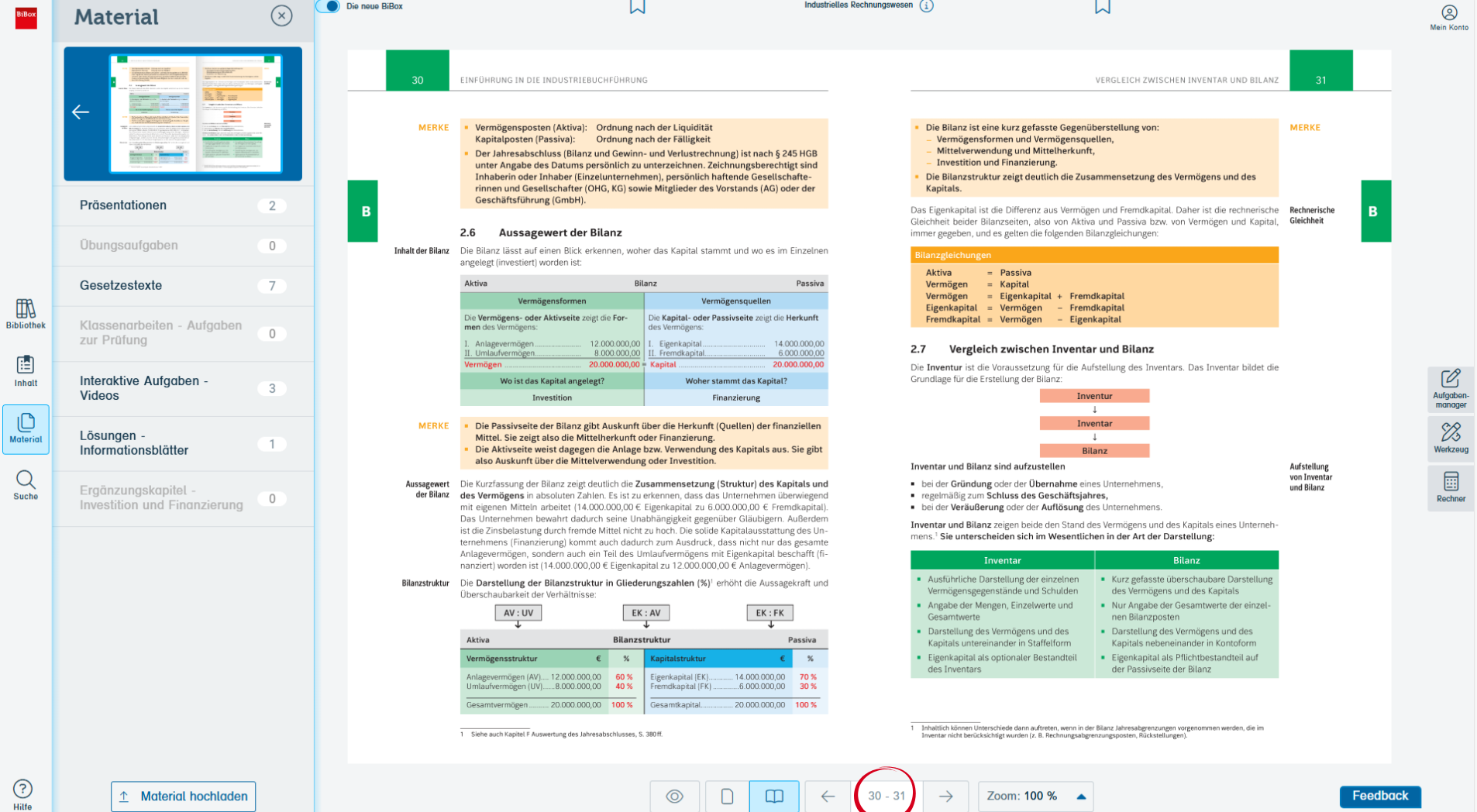
Task: Switch to single page view
Action: tap(727, 796)
